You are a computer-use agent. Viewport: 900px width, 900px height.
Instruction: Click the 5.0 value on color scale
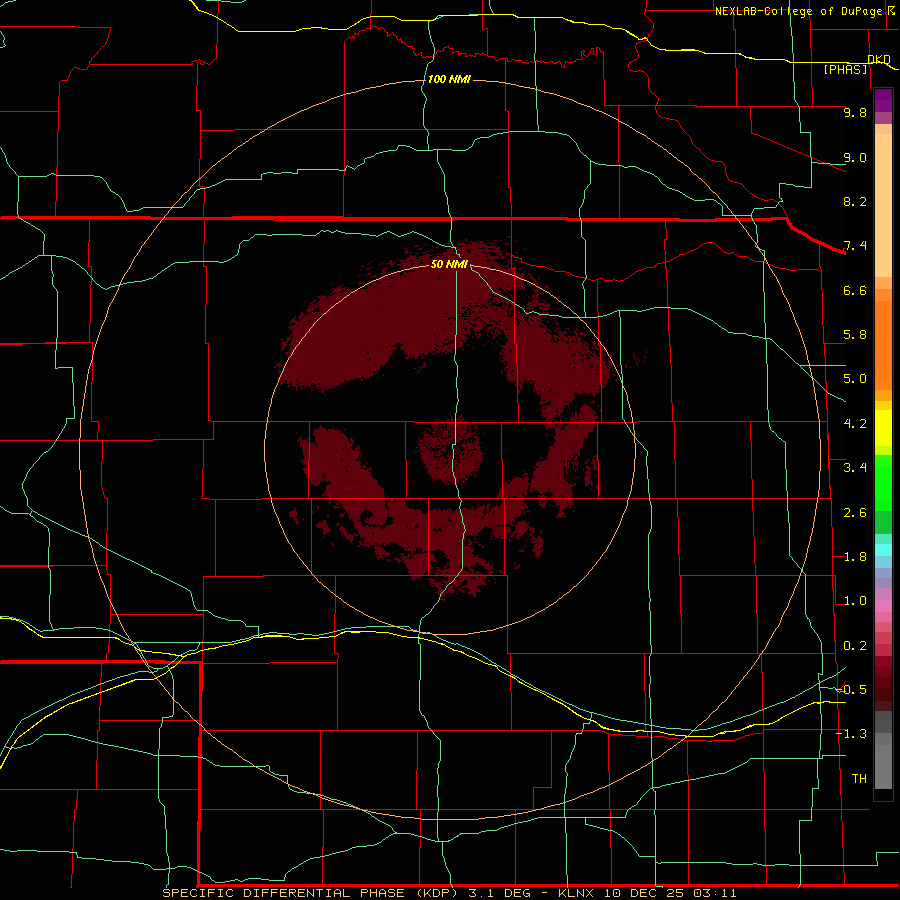click(x=855, y=379)
